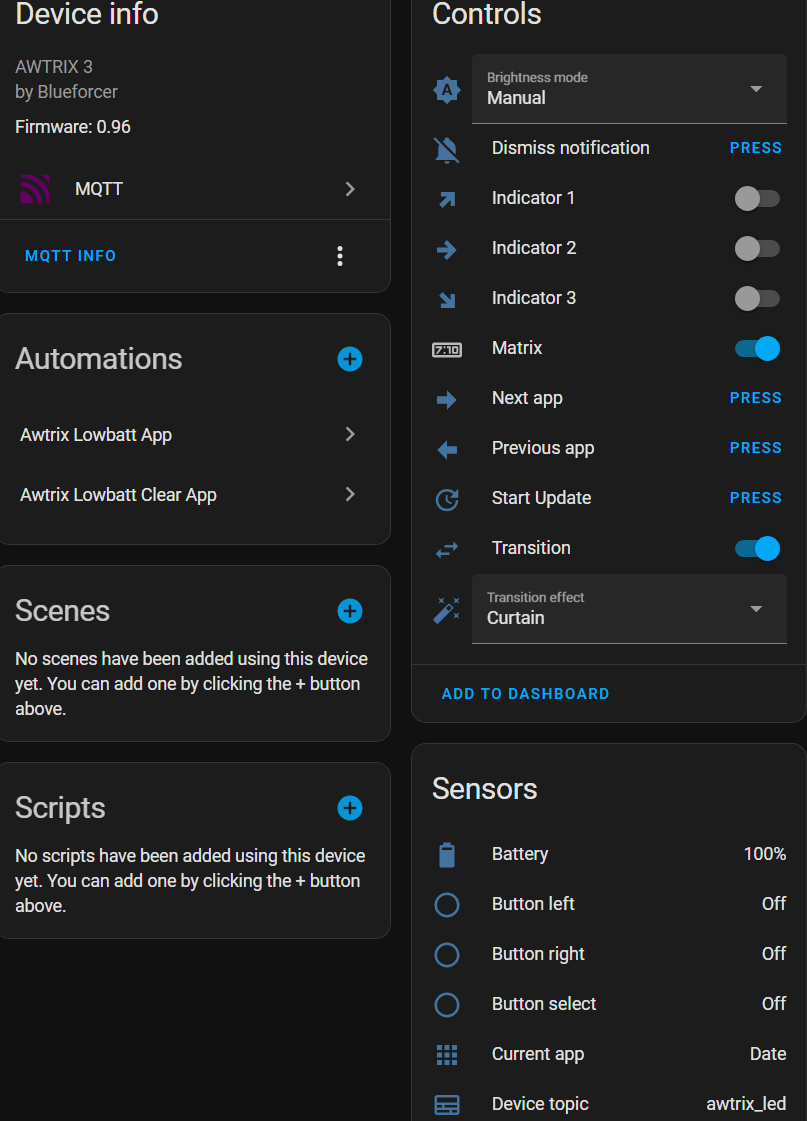The width and height of the screenshot is (807, 1121).
Task: Enable Indicator 2
Action: tap(758, 248)
